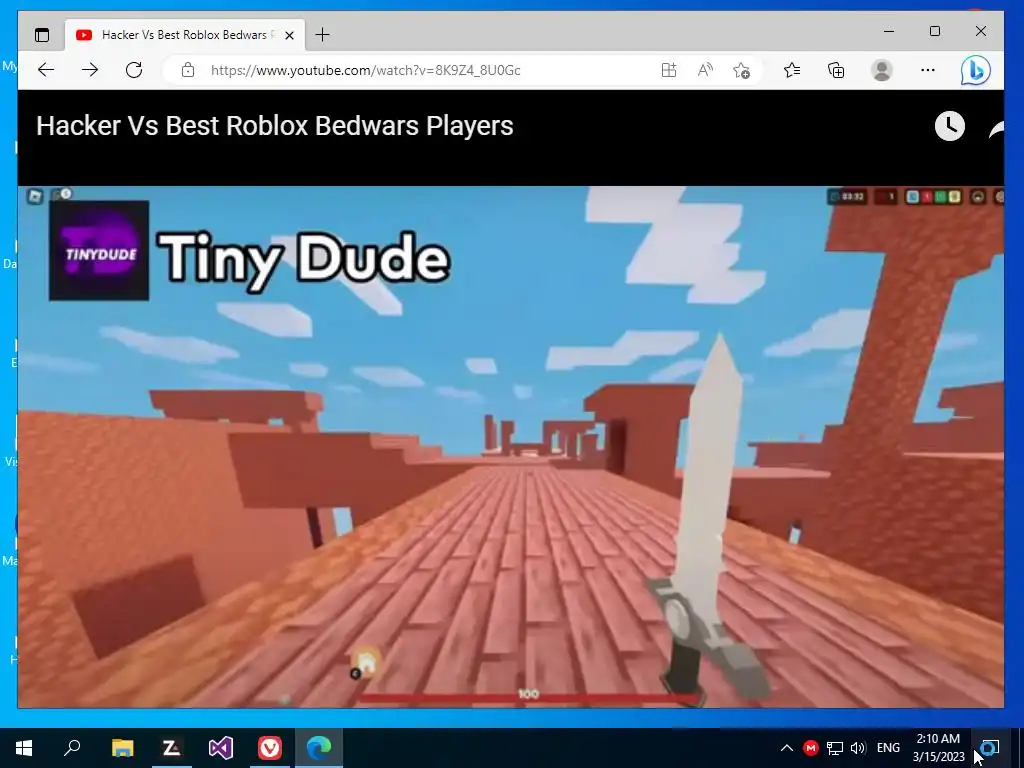This screenshot has width=1024, height=768.
Task: Go back to the previous page
Action: tap(46, 70)
